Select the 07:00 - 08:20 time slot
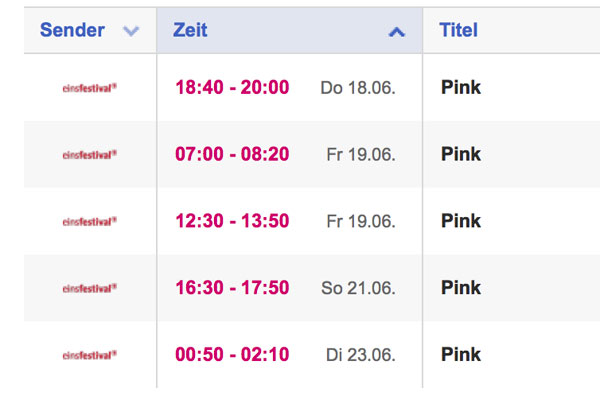 coord(232,154)
